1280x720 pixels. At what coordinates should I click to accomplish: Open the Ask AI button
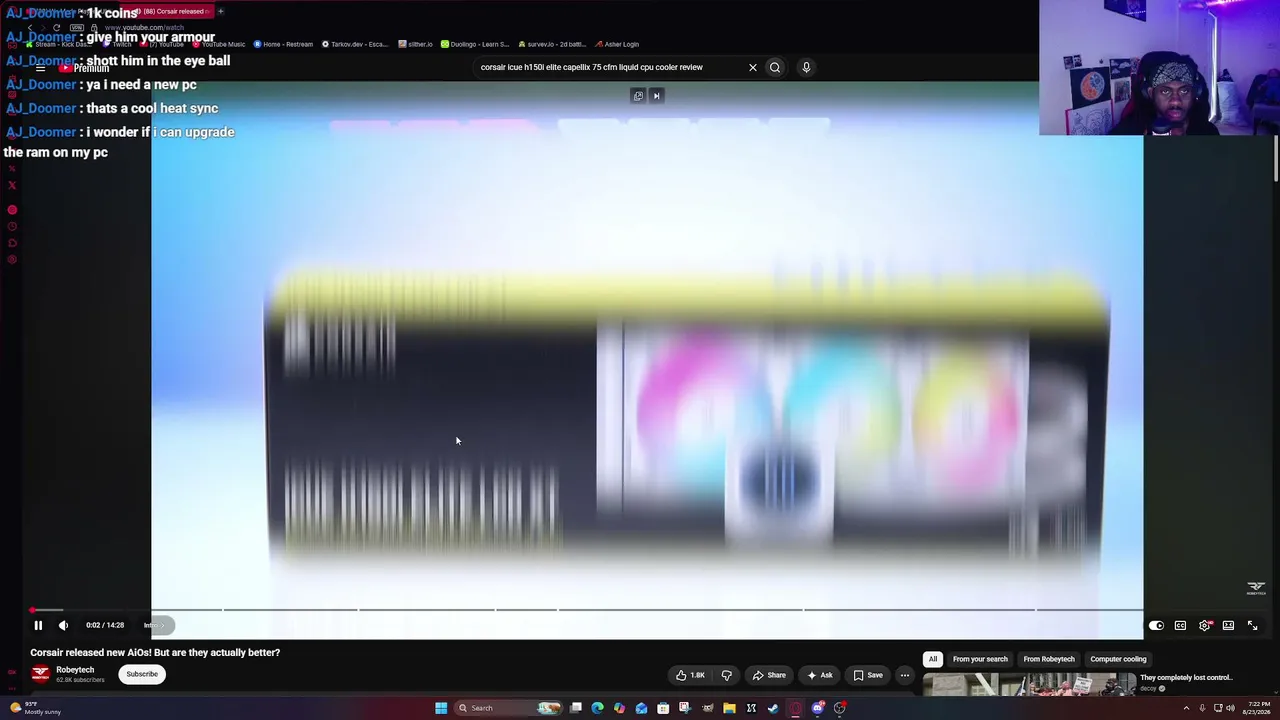[820, 675]
